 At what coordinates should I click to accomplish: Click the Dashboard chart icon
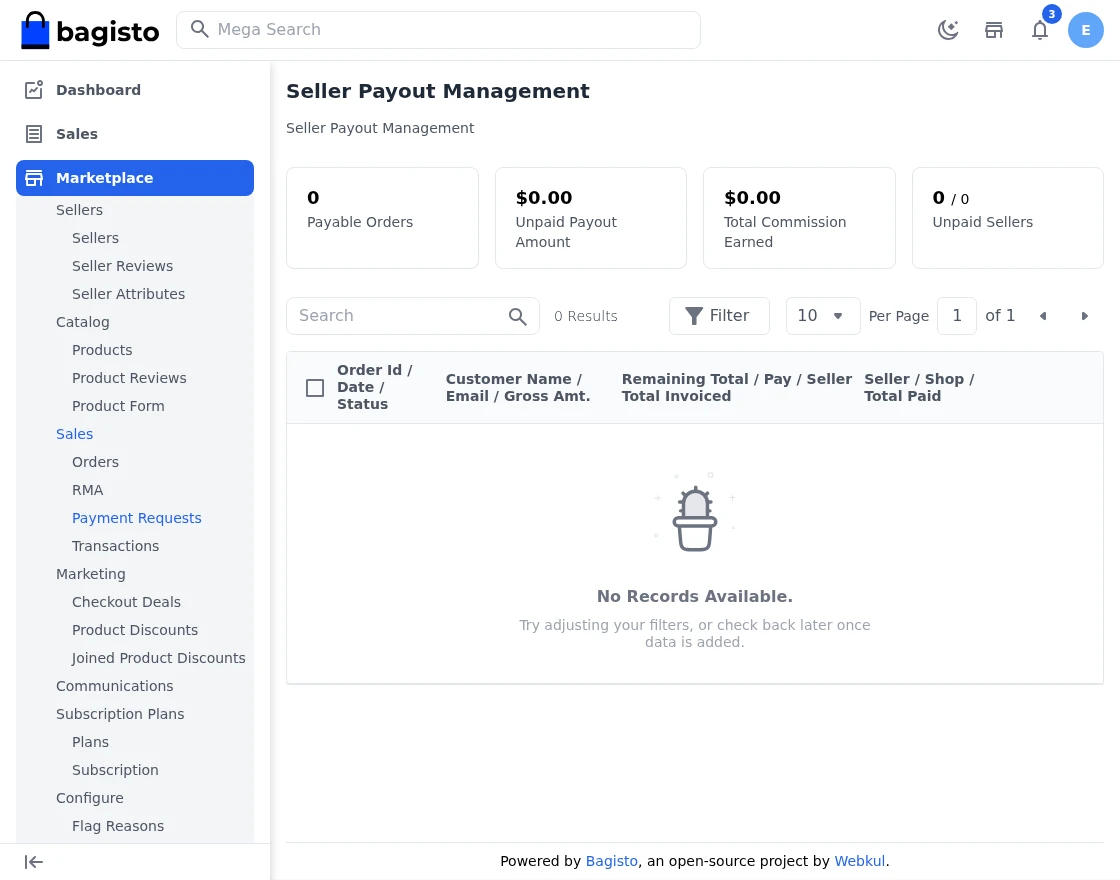click(x=34, y=90)
